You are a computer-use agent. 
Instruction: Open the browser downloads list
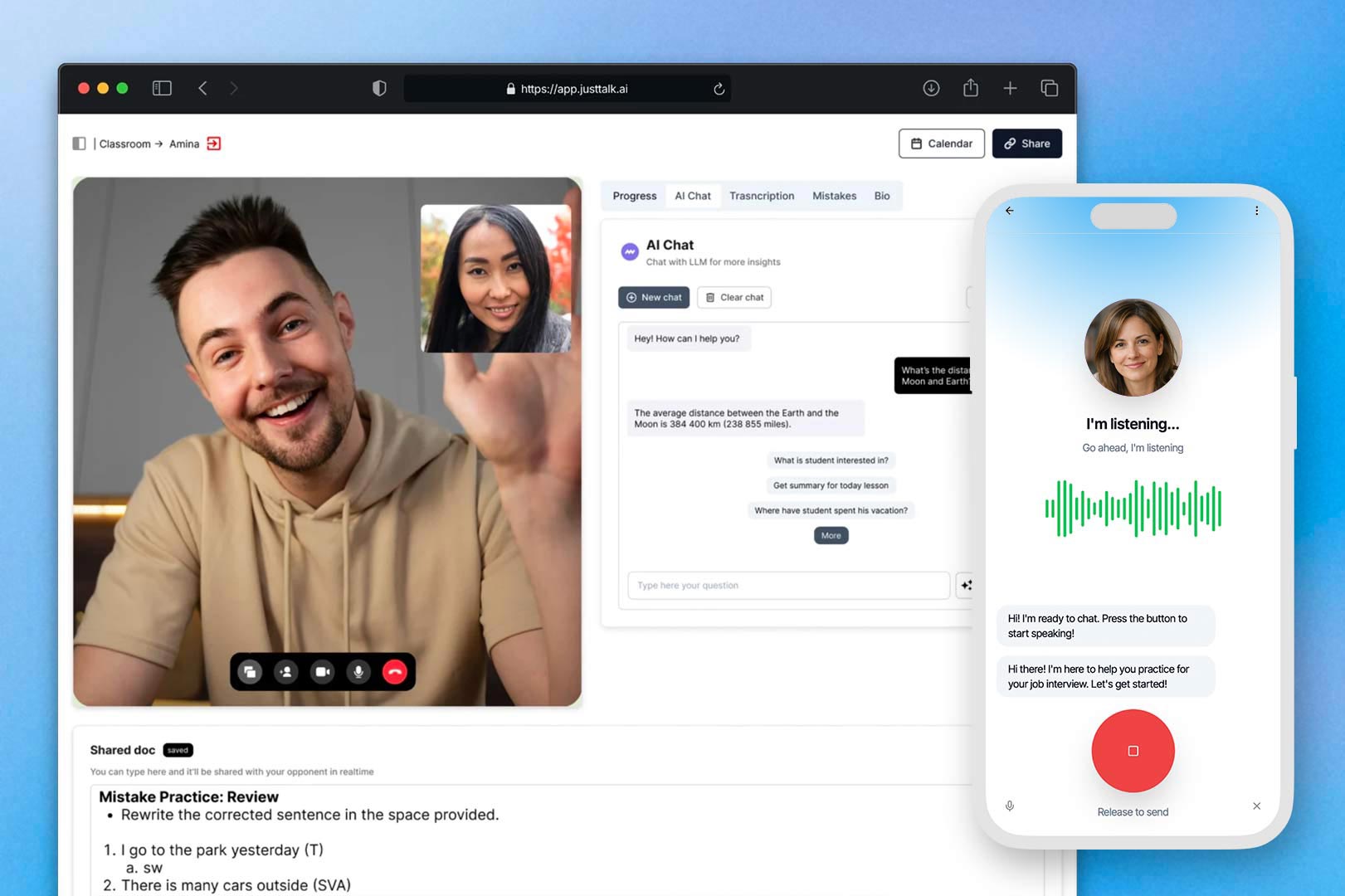point(931,88)
